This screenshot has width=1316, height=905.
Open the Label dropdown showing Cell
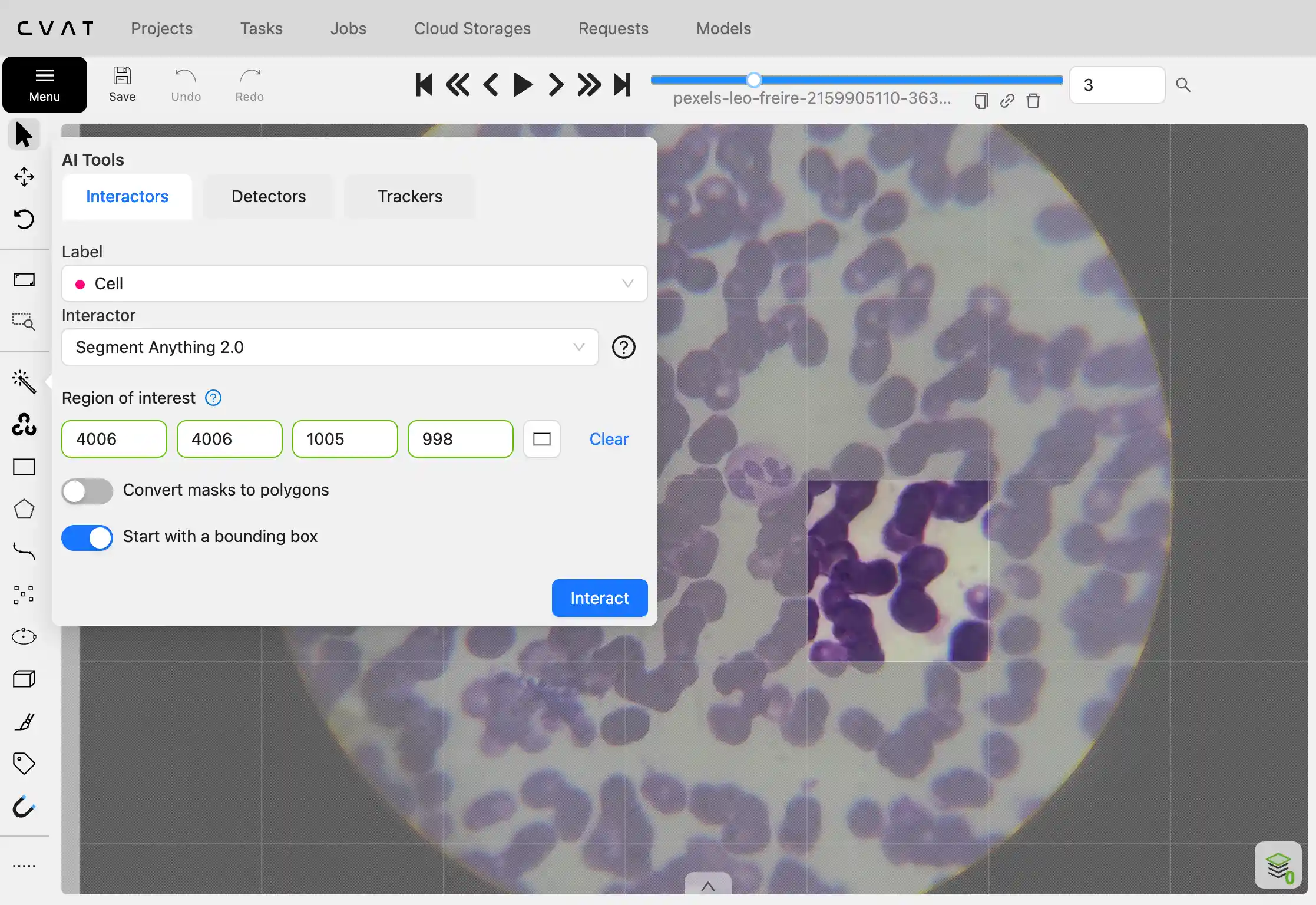click(x=355, y=283)
